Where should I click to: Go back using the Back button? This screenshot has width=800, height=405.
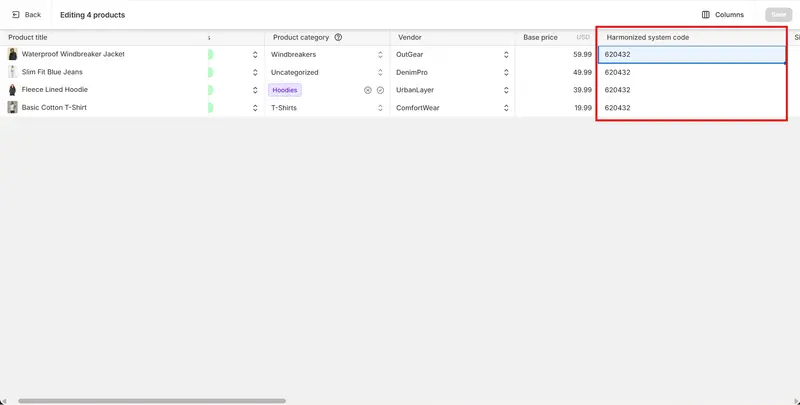click(26, 15)
